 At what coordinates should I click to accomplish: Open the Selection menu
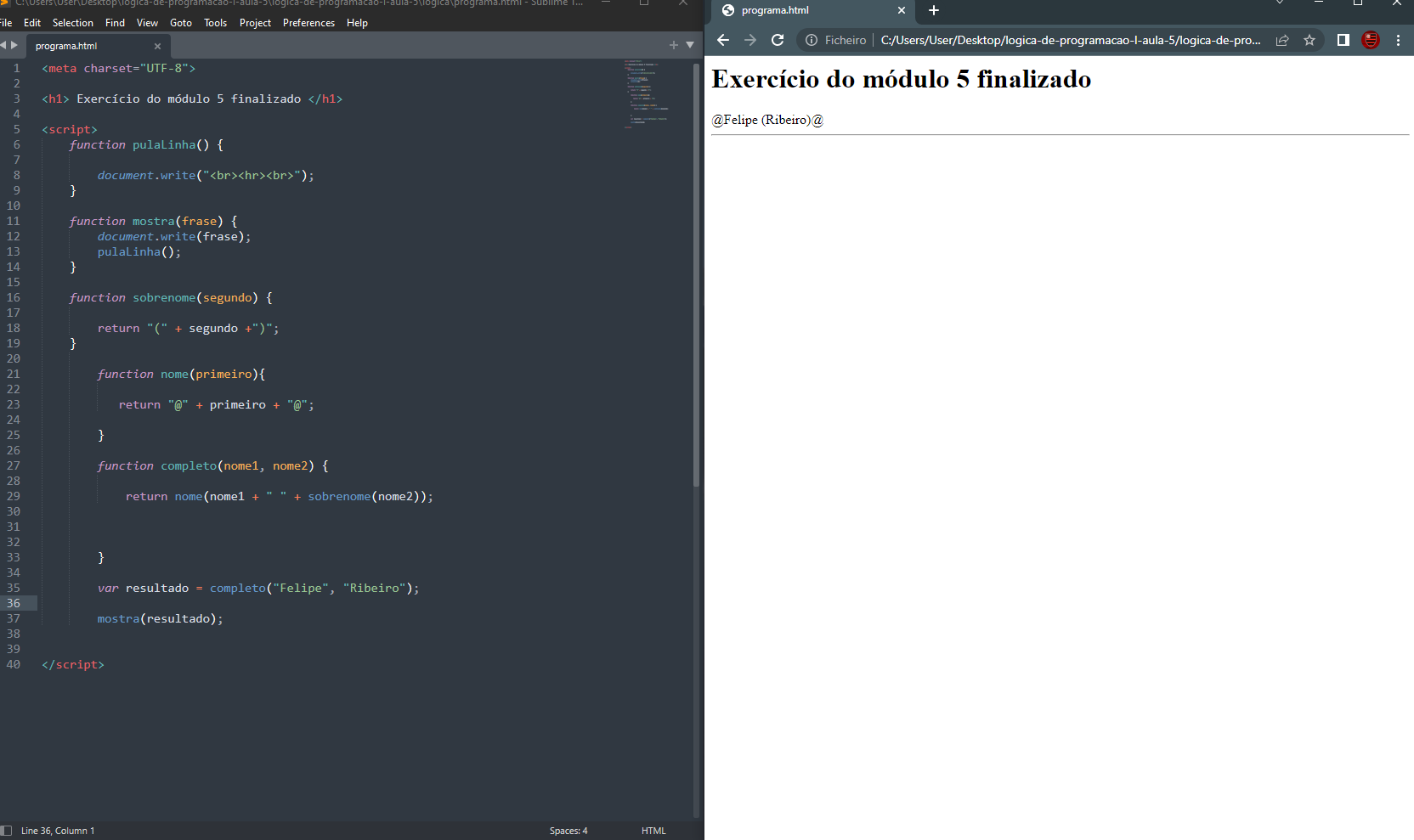[x=73, y=23]
